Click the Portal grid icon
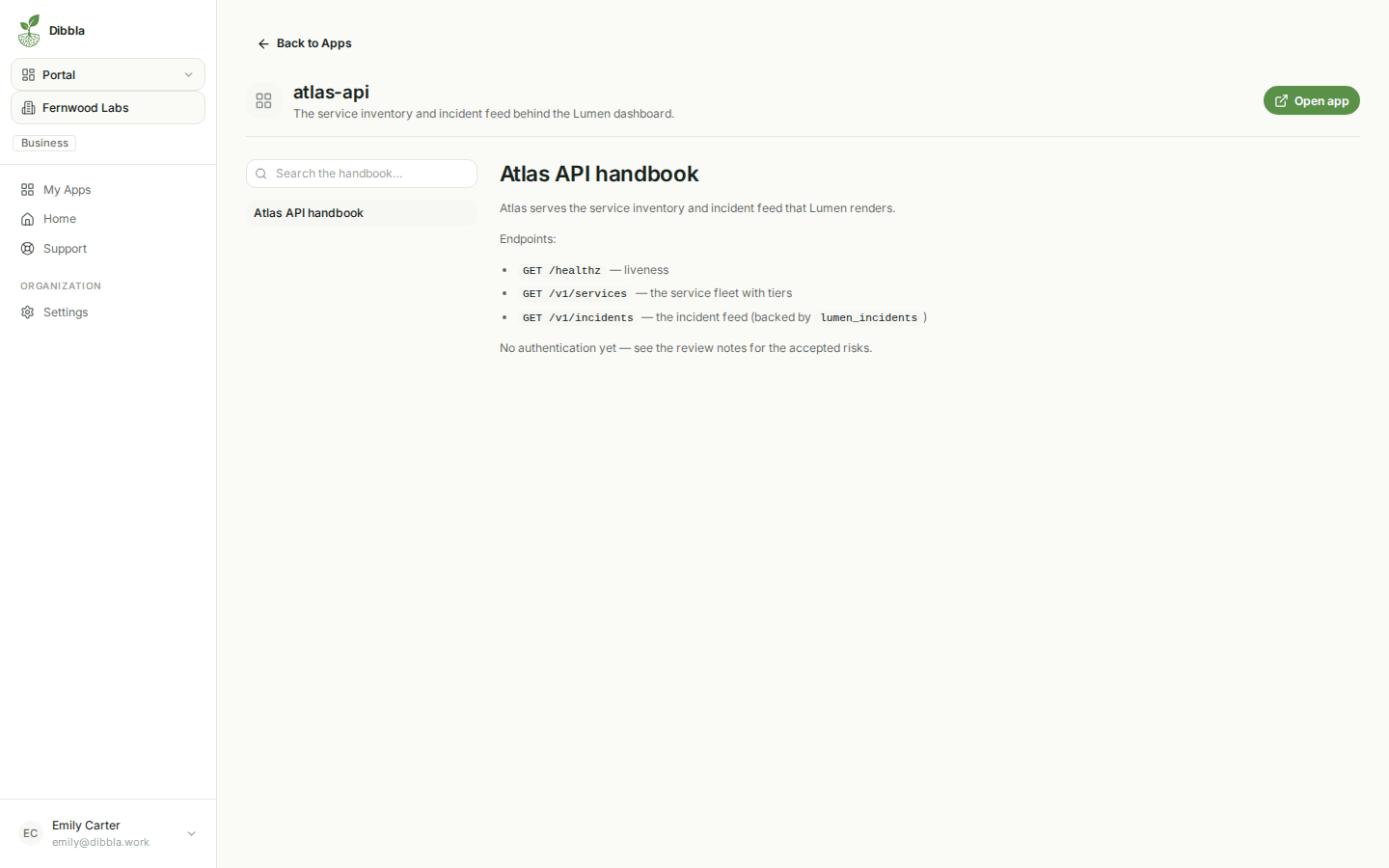Screen dimensions: 1389x868 (x=29, y=74)
